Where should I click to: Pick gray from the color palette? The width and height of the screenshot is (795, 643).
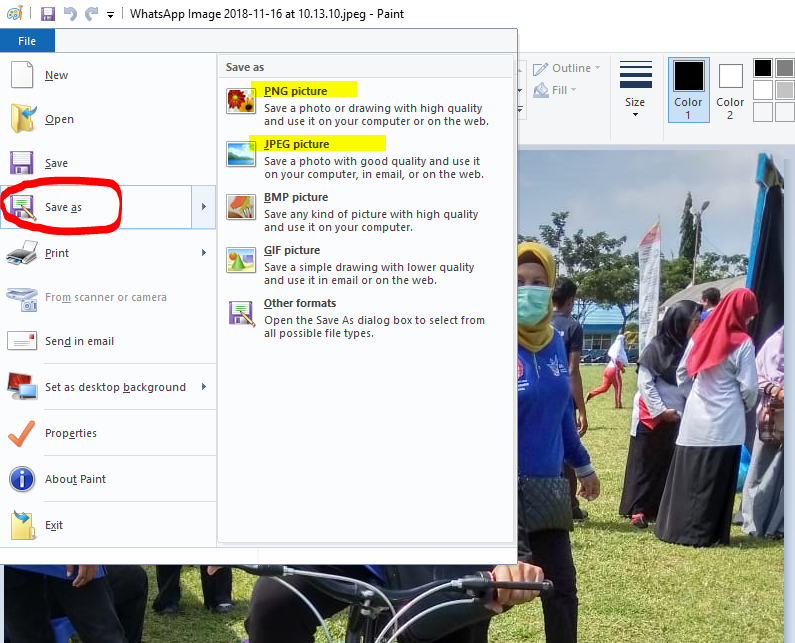[785, 68]
